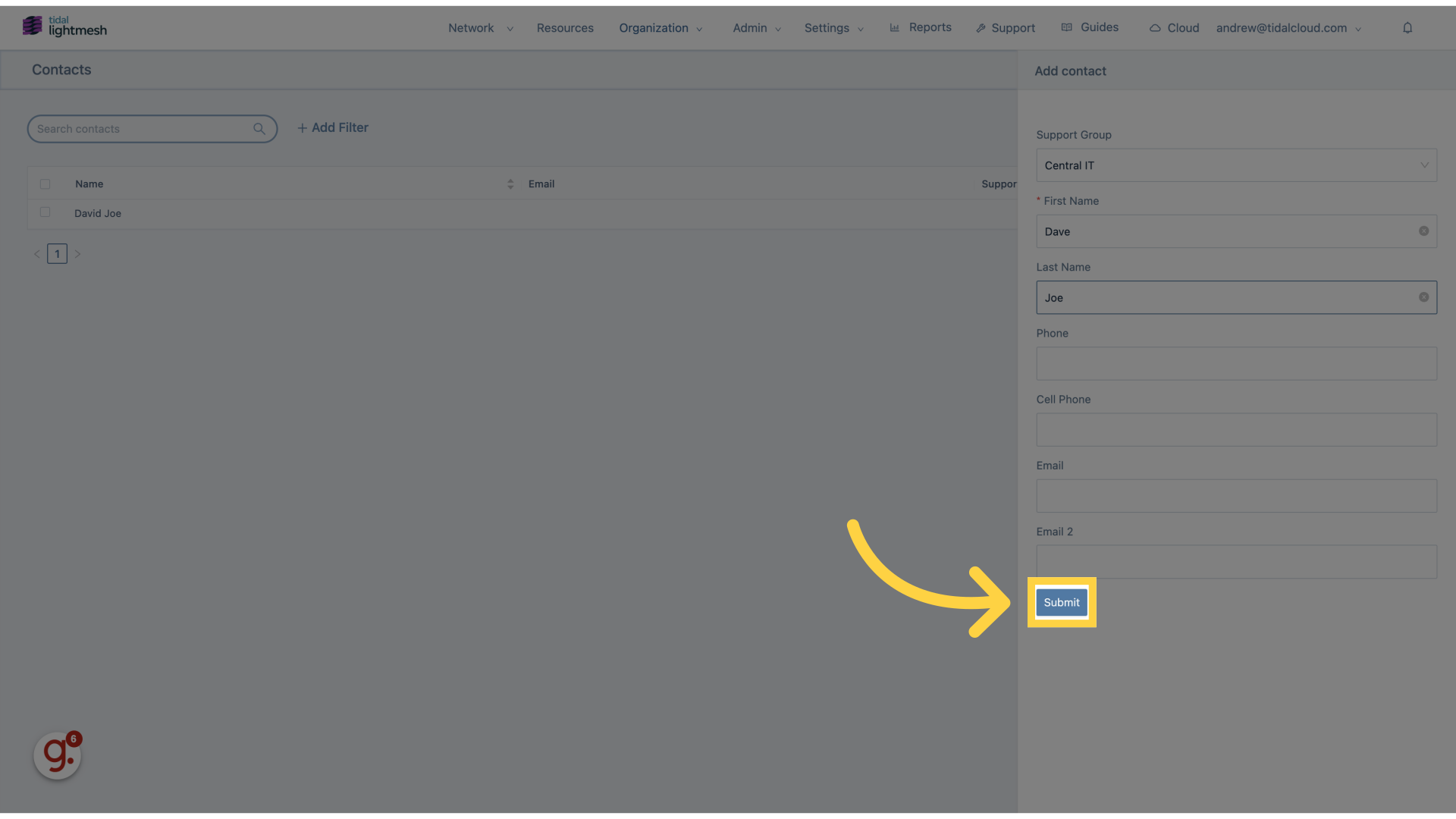Click the First Name input field
The image size is (1456, 819).
click(1236, 231)
